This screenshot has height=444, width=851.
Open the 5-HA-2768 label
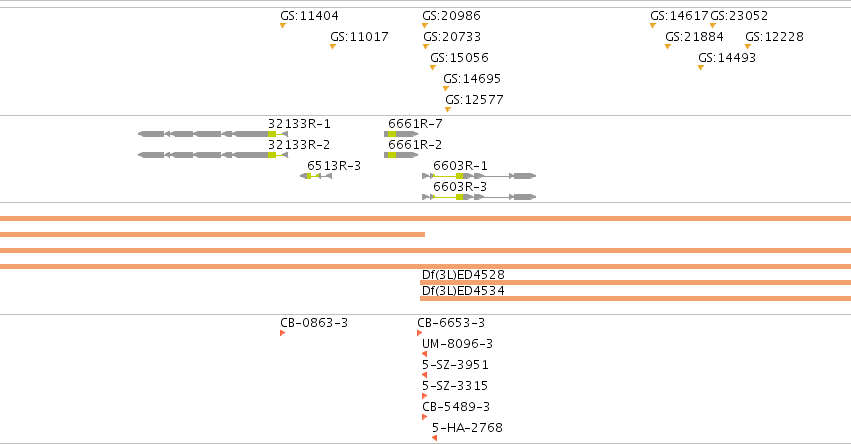coord(467,428)
